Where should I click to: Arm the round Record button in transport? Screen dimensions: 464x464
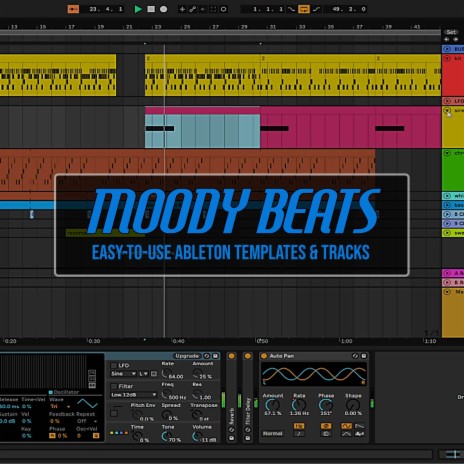[163, 9]
